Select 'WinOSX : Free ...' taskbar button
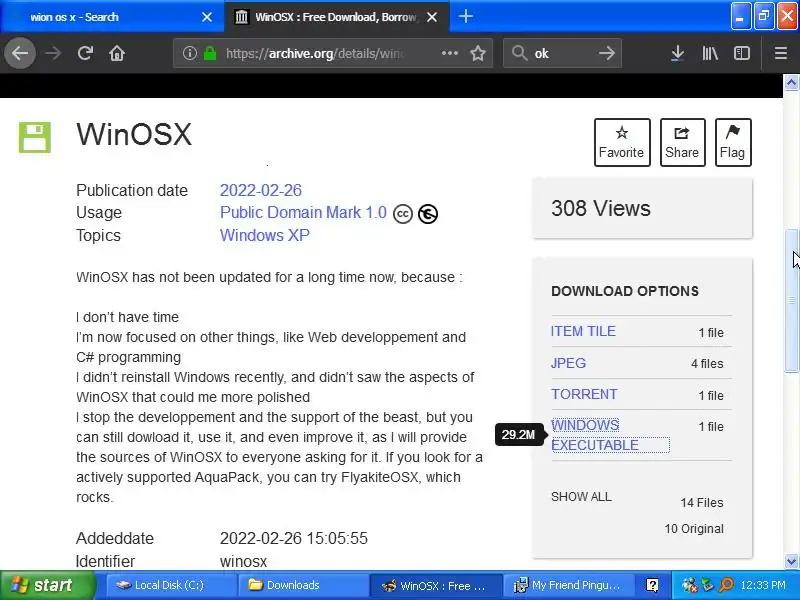The height and width of the screenshot is (600, 800). (x=435, y=585)
